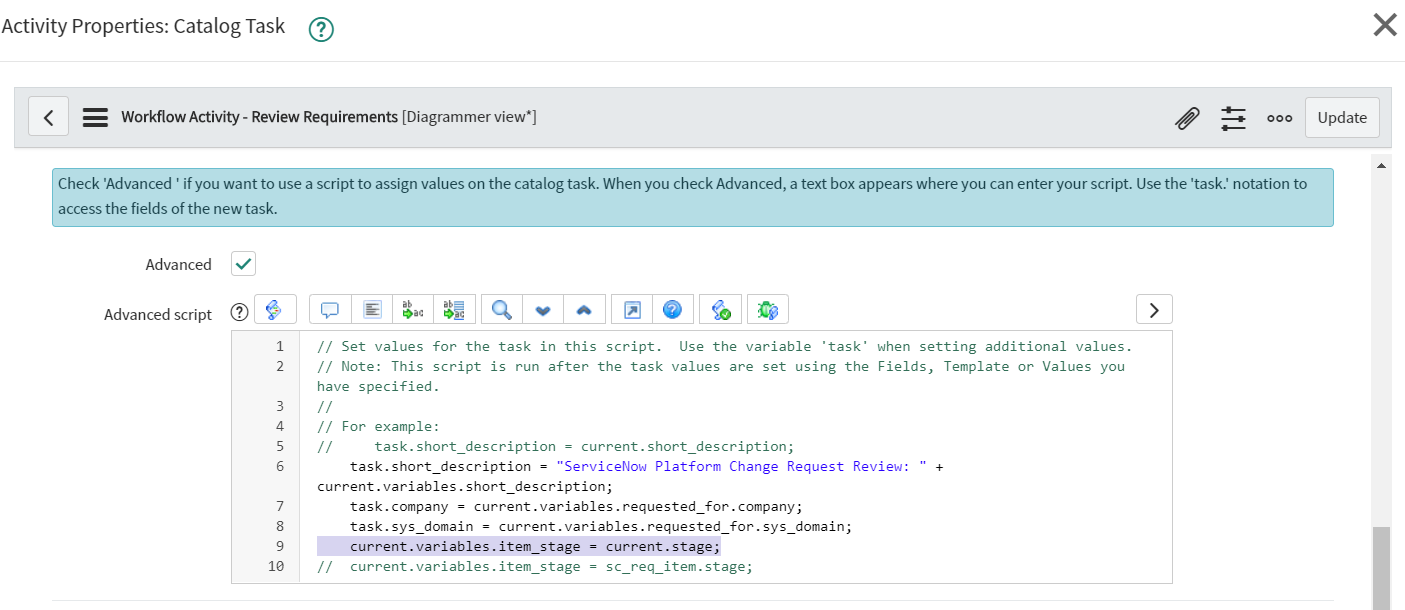Open more options three-dot menu

coord(1279,118)
